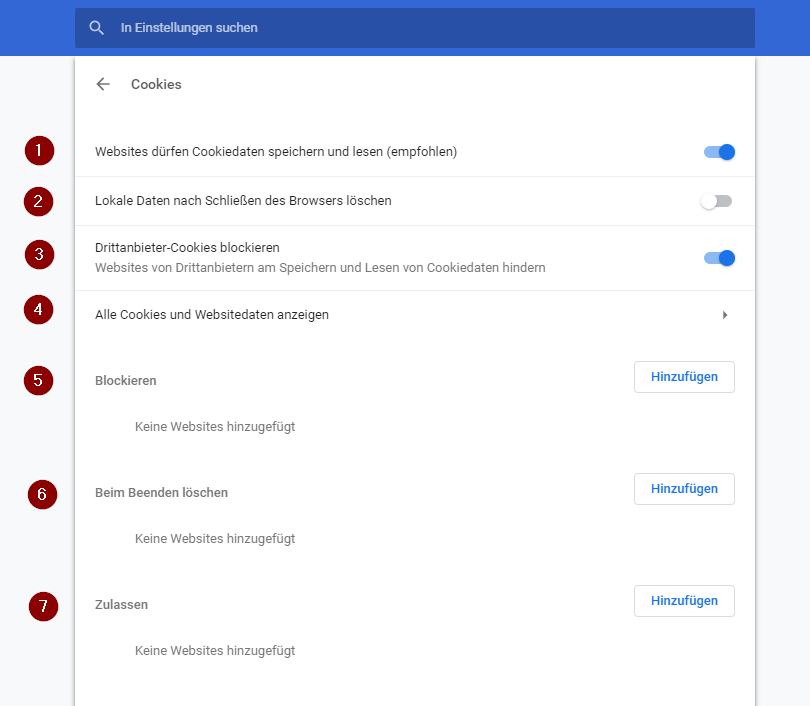Click red annotation marker number 2
Screen dimensions: 810x706
point(38,201)
